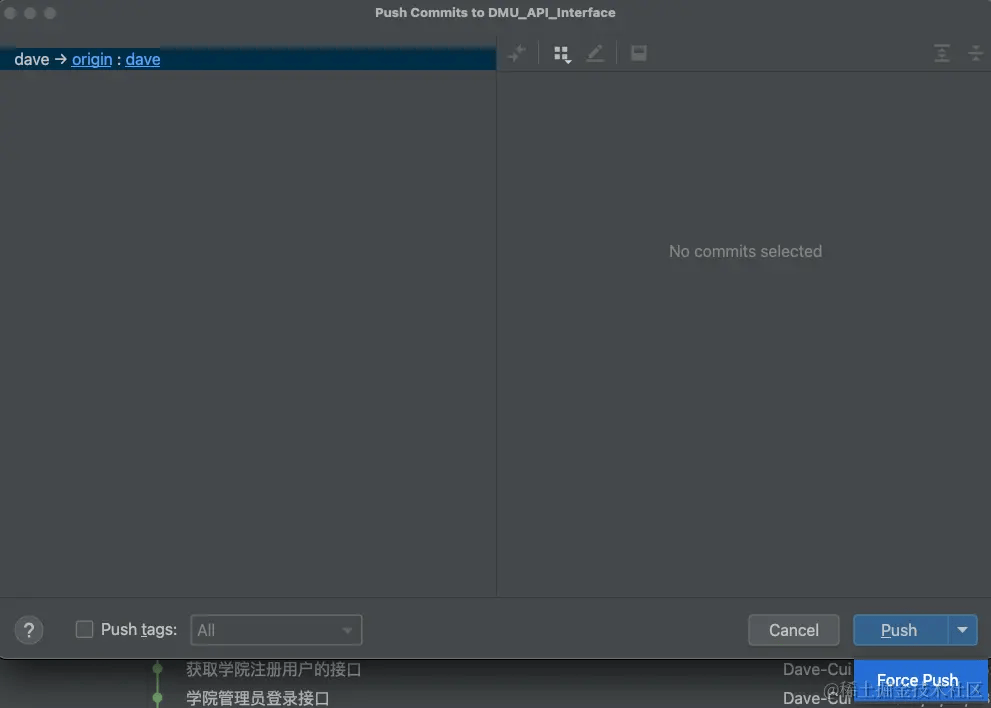This screenshot has width=991, height=708.
Task: Select the 获取学院注册用户的接口 commit
Action: [273, 669]
